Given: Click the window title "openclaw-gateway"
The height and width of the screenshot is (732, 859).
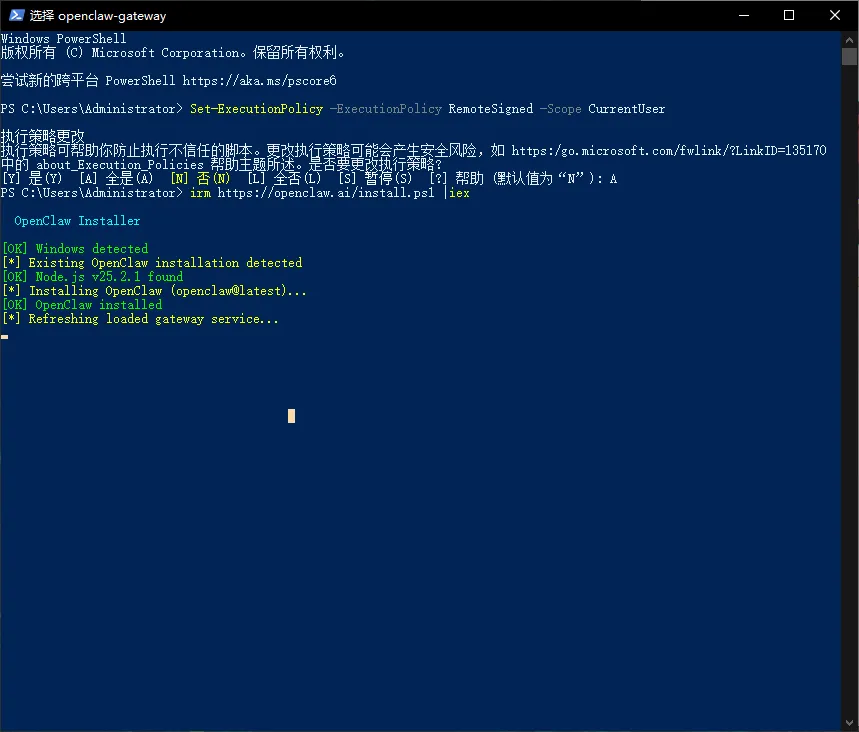Looking at the screenshot, I should [x=112, y=16].
